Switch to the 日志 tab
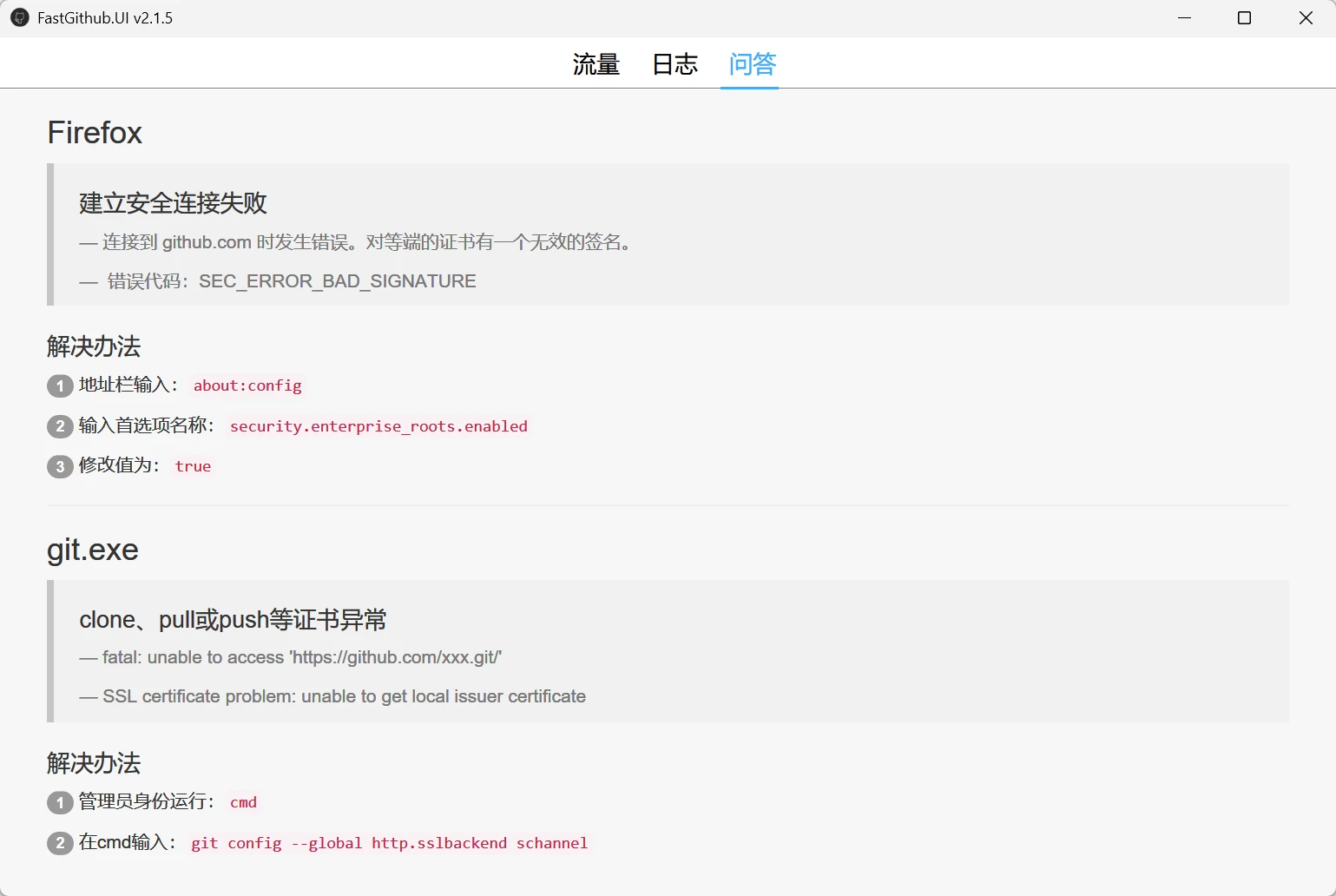1336x896 pixels. 675,63
